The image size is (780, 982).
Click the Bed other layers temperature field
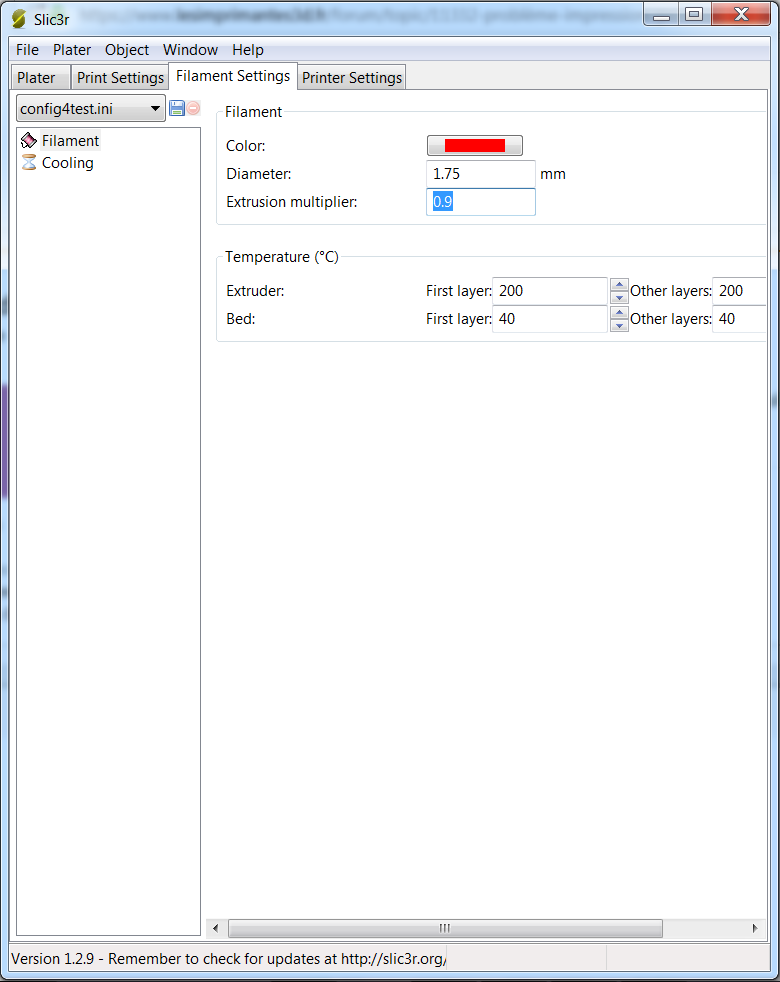tap(739, 319)
